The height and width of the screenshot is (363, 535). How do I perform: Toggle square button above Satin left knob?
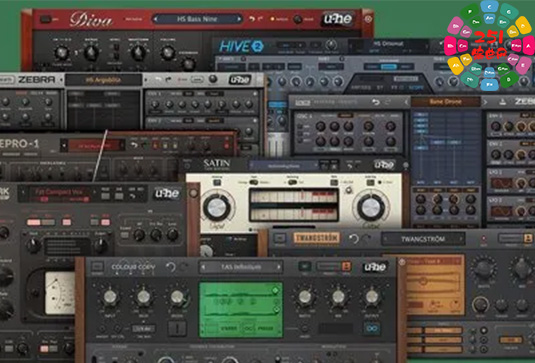coord(217,183)
